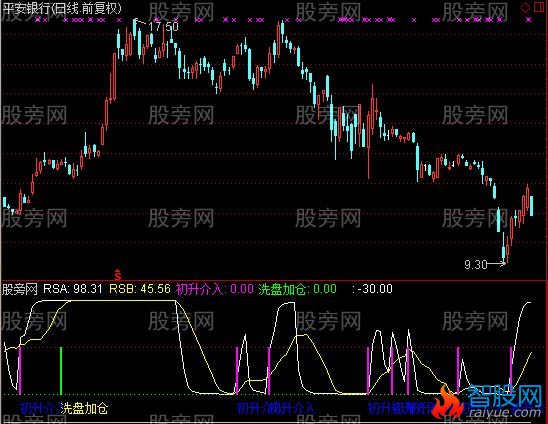The width and height of the screenshot is (548, 424).
Task: Click the :-30.00 indicator value
Action: (x=373, y=289)
